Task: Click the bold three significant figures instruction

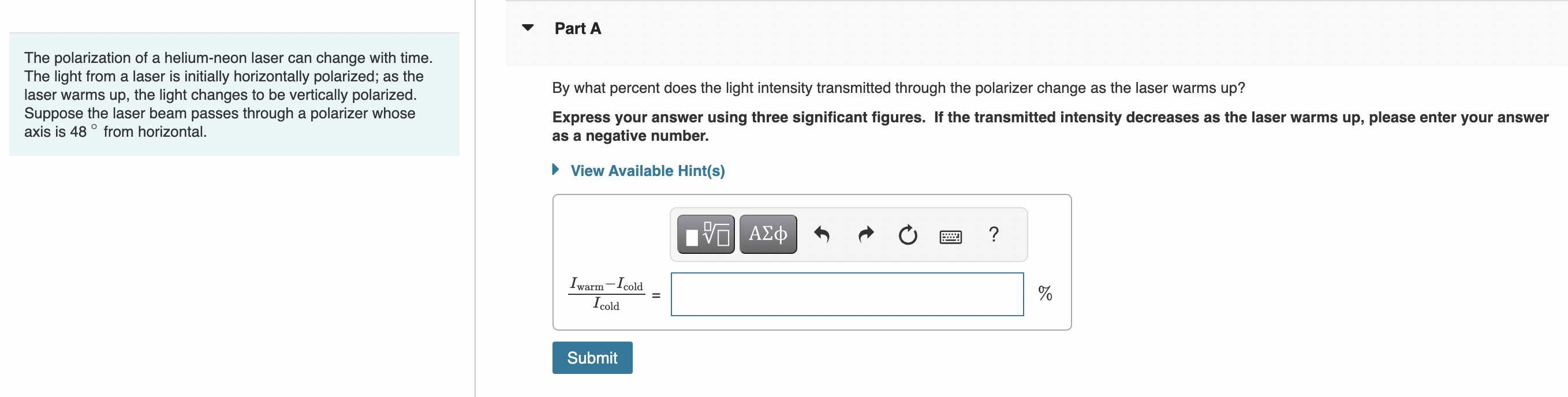Action: [x=738, y=117]
